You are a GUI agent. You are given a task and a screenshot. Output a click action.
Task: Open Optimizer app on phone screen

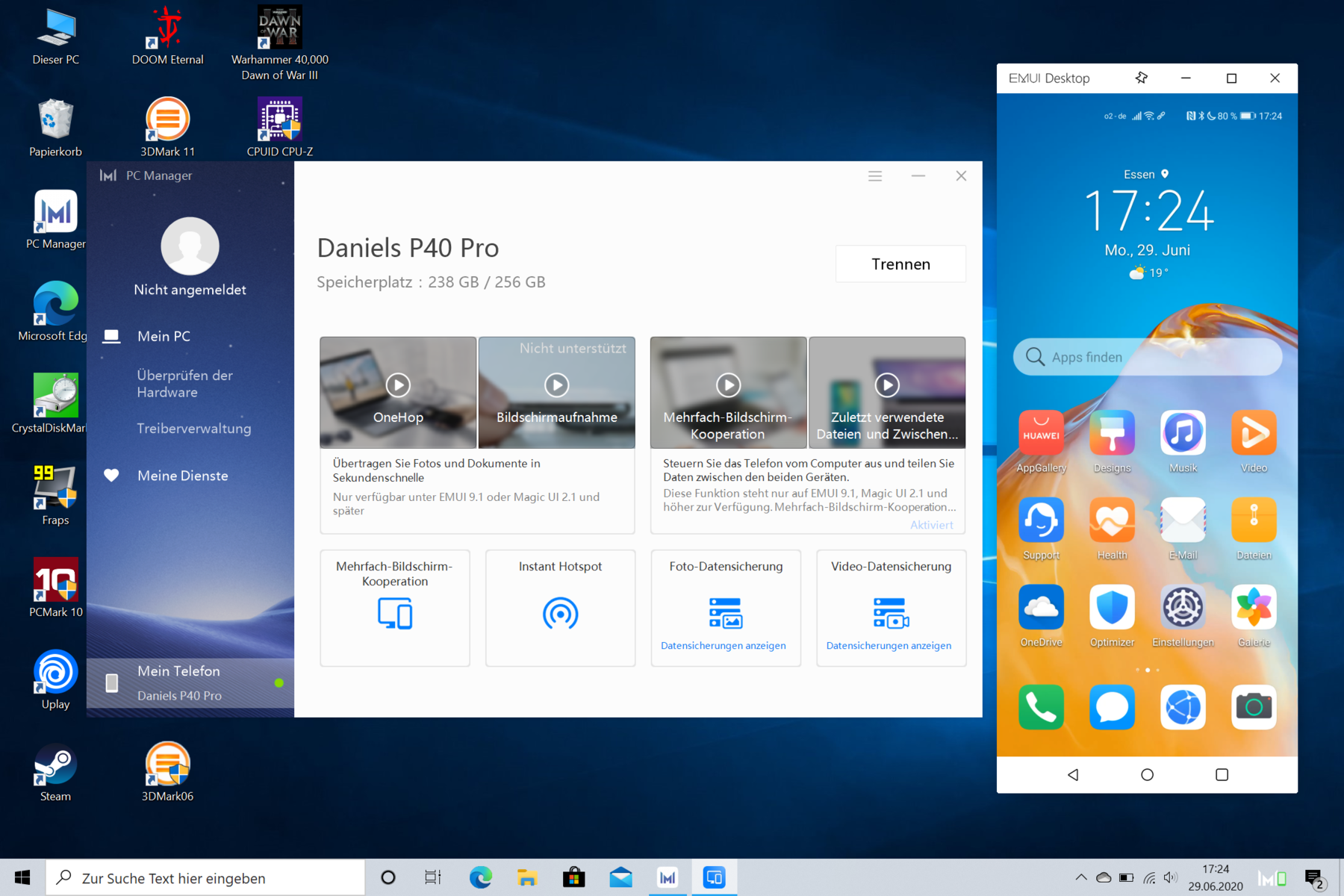tap(1112, 608)
